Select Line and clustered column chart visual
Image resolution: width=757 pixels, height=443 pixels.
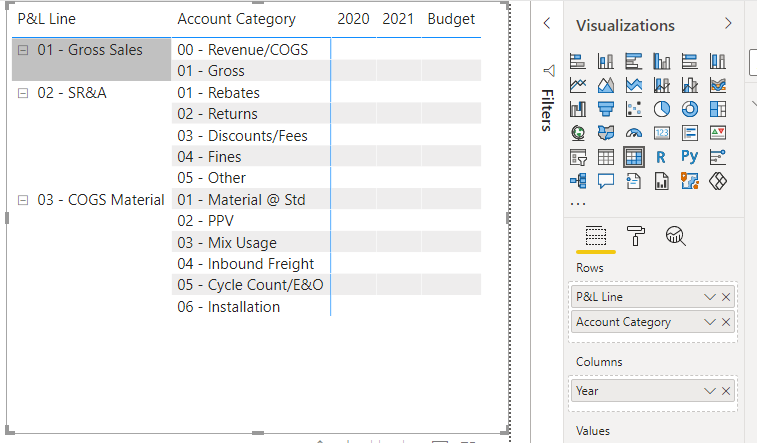[690, 85]
